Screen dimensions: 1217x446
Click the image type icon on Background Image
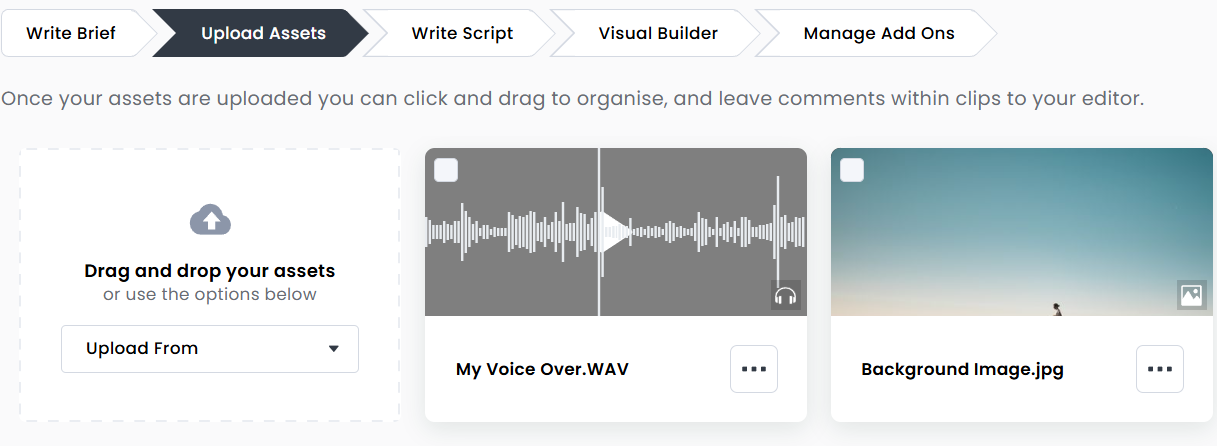click(1192, 295)
